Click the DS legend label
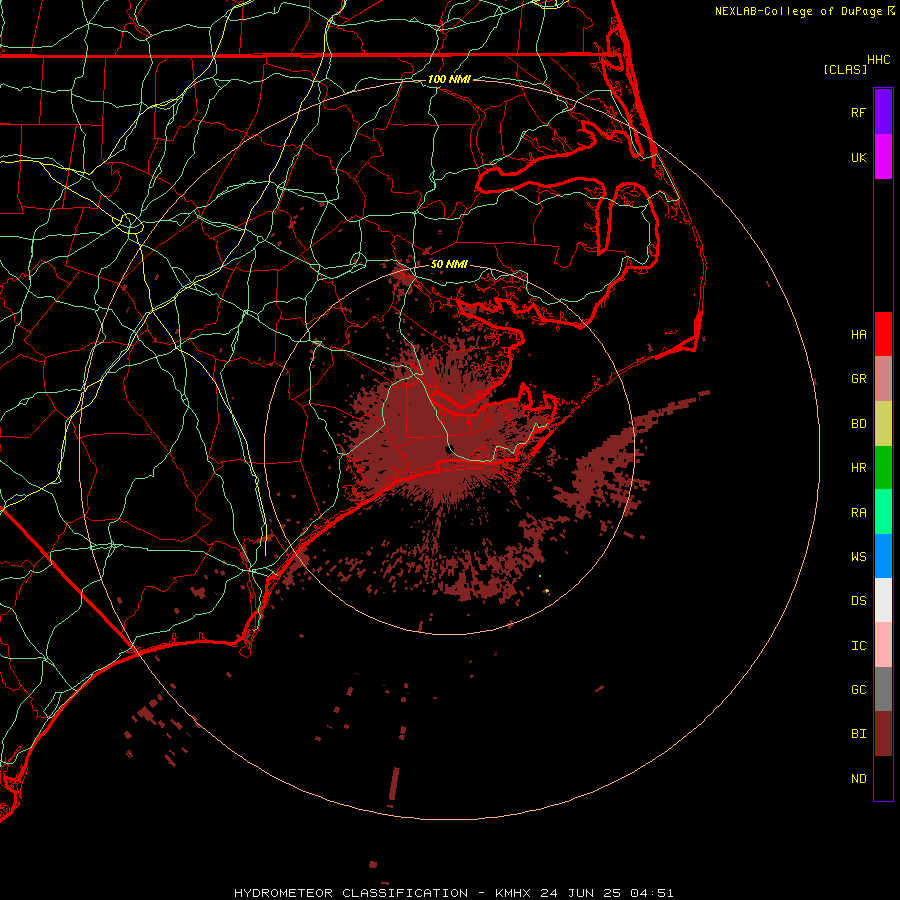The width and height of the screenshot is (900, 900). (x=858, y=601)
